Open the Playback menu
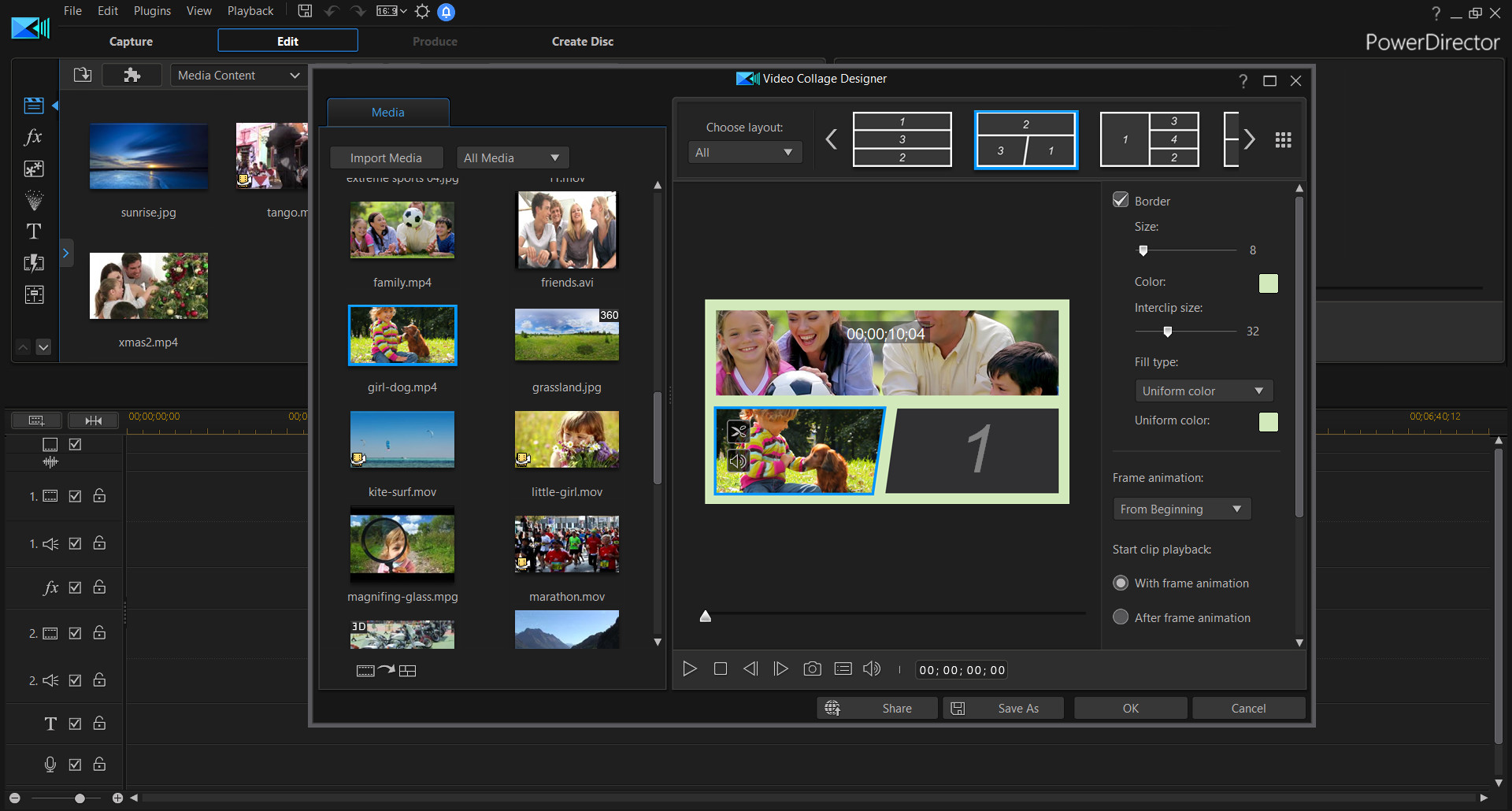The width and height of the screenshot is (1512, 811). [250, 10]
